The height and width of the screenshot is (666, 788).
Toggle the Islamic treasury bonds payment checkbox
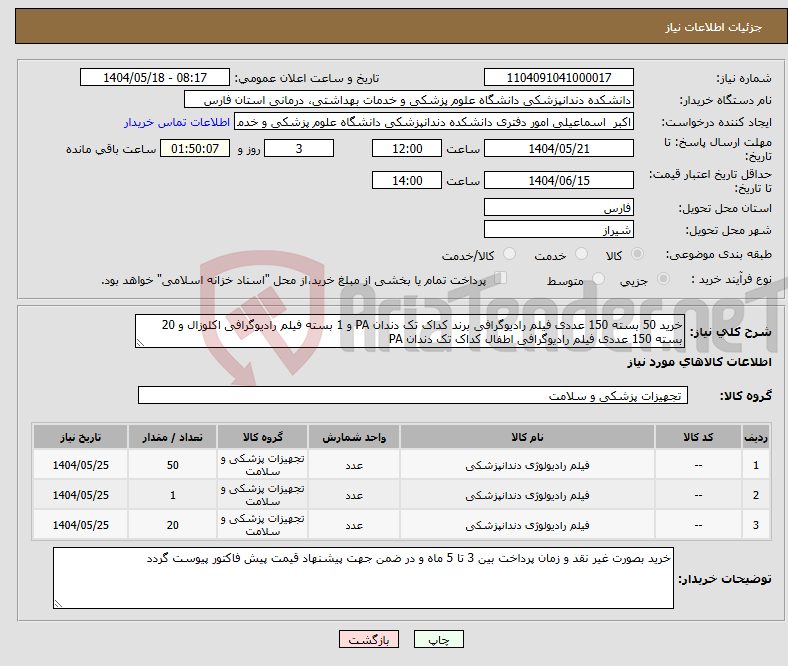tap(501, 278)
